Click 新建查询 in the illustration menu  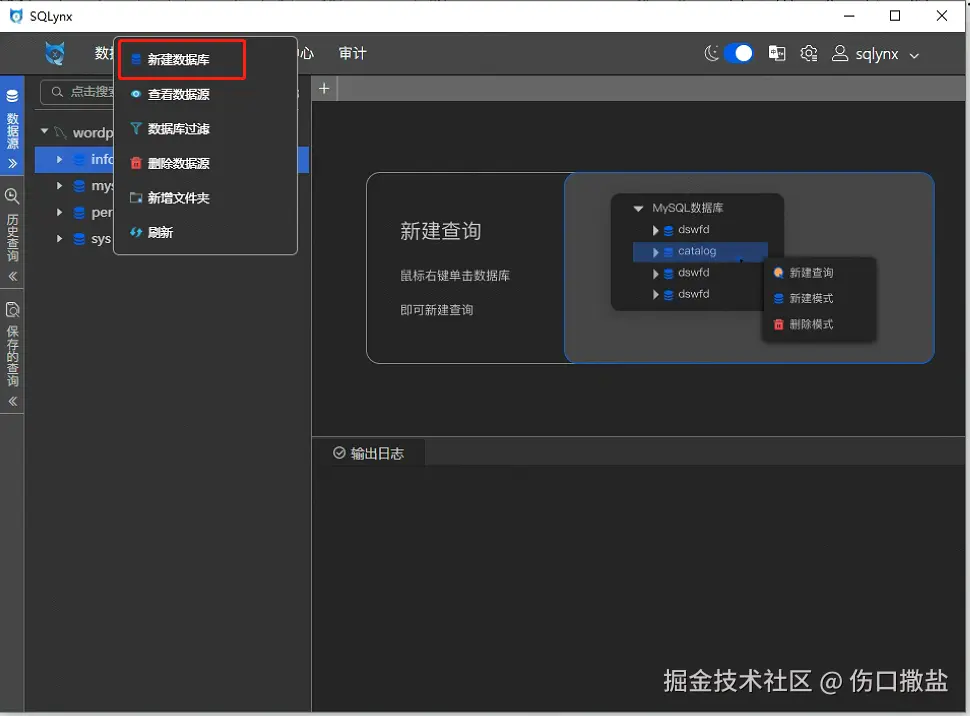coord(811,272)
